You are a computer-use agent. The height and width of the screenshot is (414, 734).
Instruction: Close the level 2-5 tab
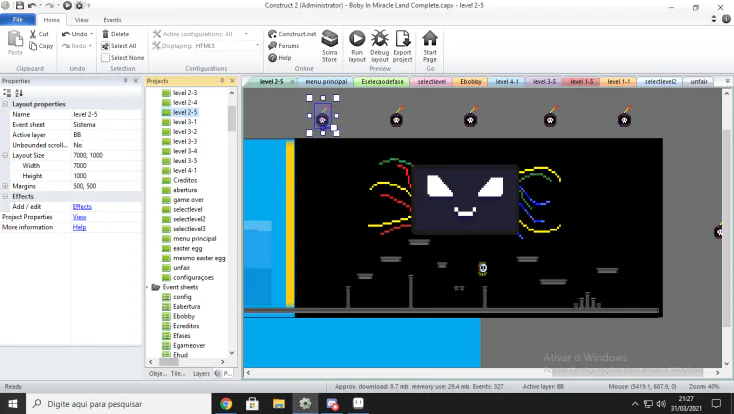pos(292,81)
